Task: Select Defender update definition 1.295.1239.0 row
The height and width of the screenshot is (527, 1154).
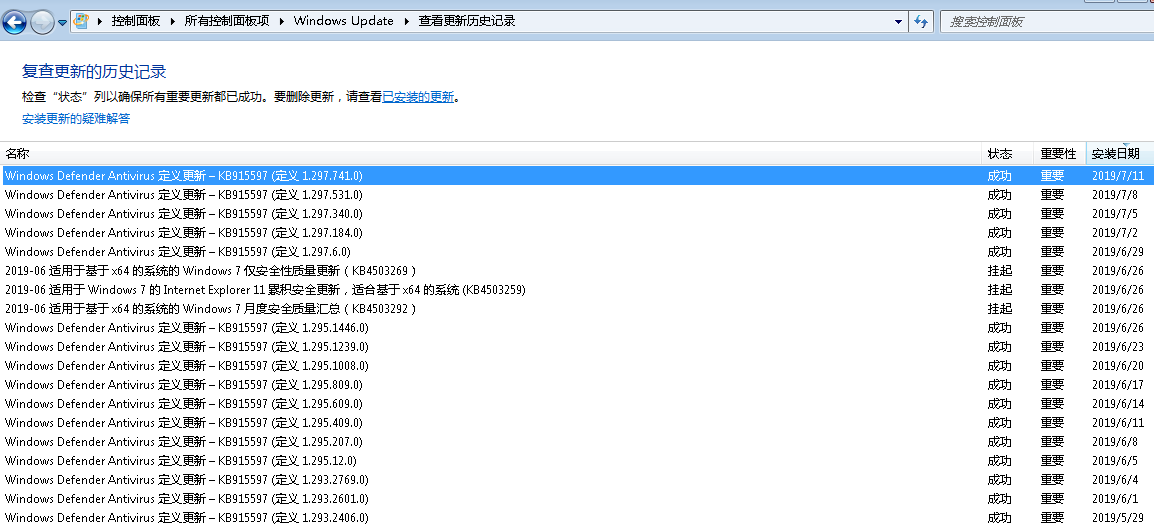Action: click(x=577, y=347)
